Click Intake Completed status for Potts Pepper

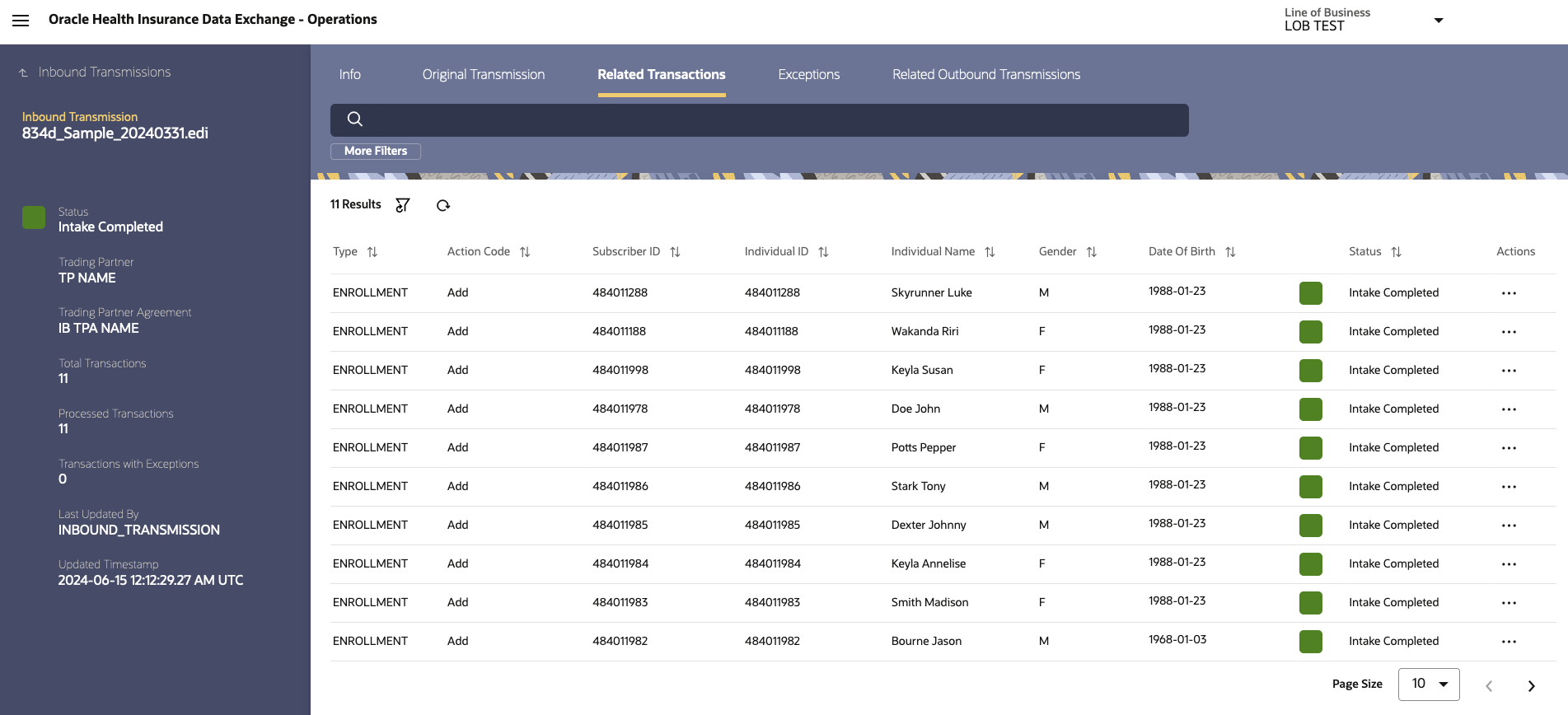point(1393,447)
